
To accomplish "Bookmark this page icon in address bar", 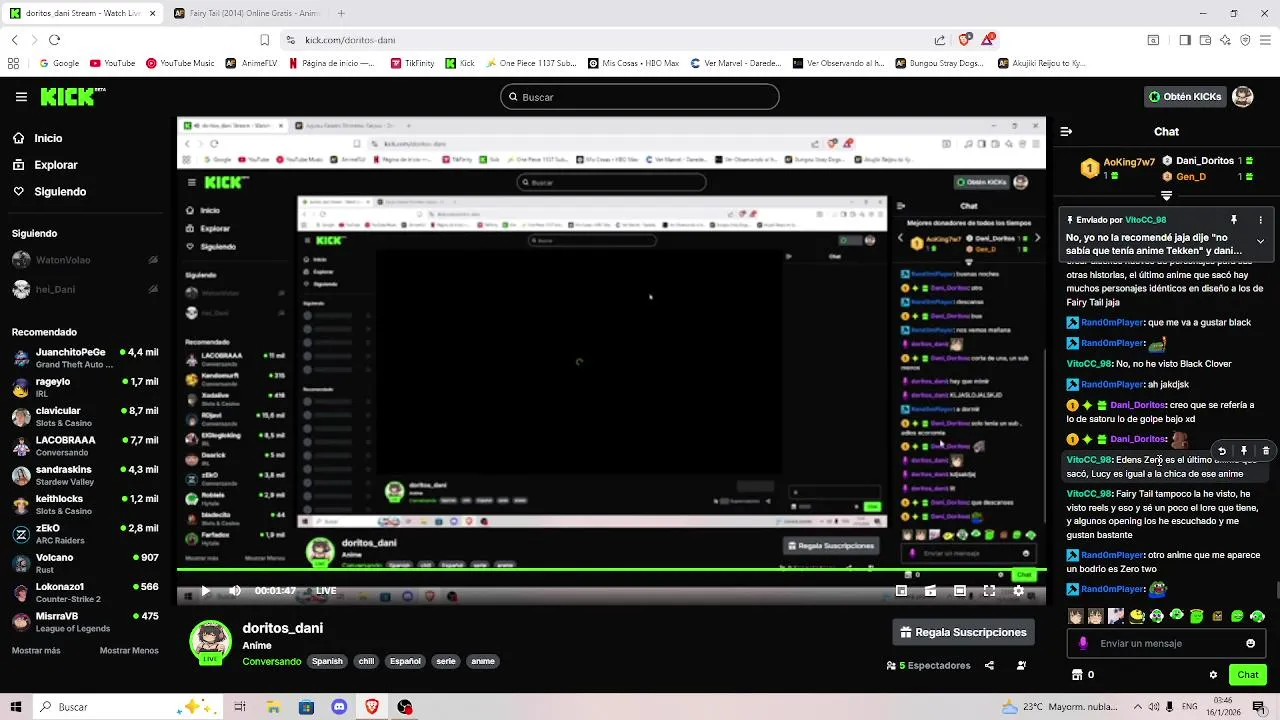I will pyautogui.click(x=264, y=40).
